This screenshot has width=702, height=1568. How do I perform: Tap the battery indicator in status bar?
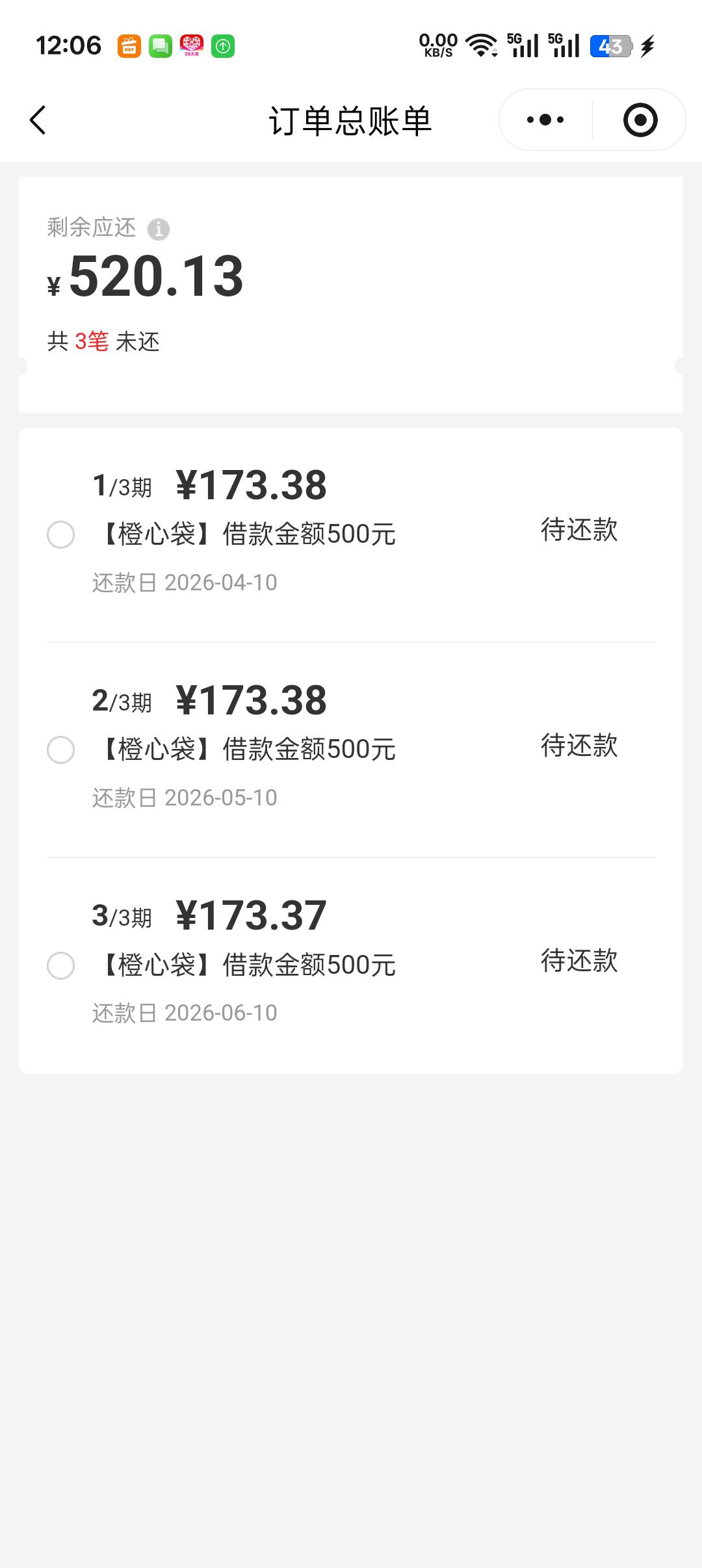pos(610,46)
